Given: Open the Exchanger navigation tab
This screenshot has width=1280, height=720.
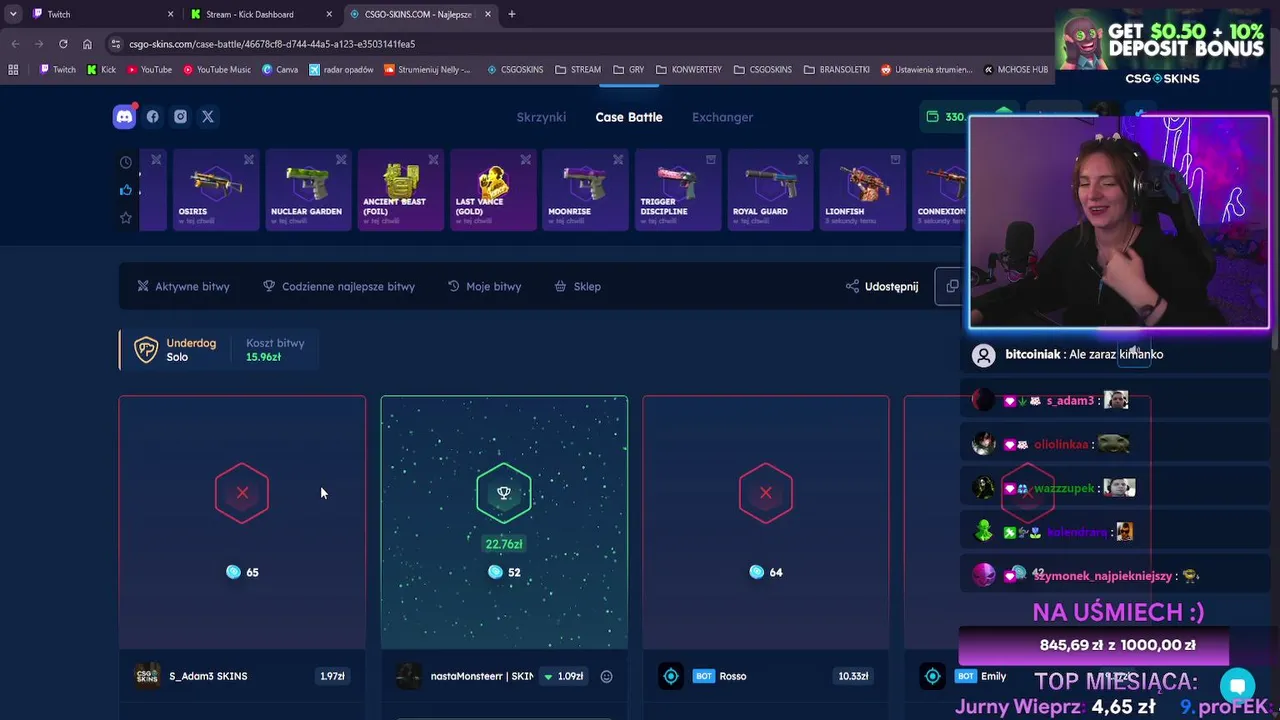Looking at the screenshot, I should [722, 117].
